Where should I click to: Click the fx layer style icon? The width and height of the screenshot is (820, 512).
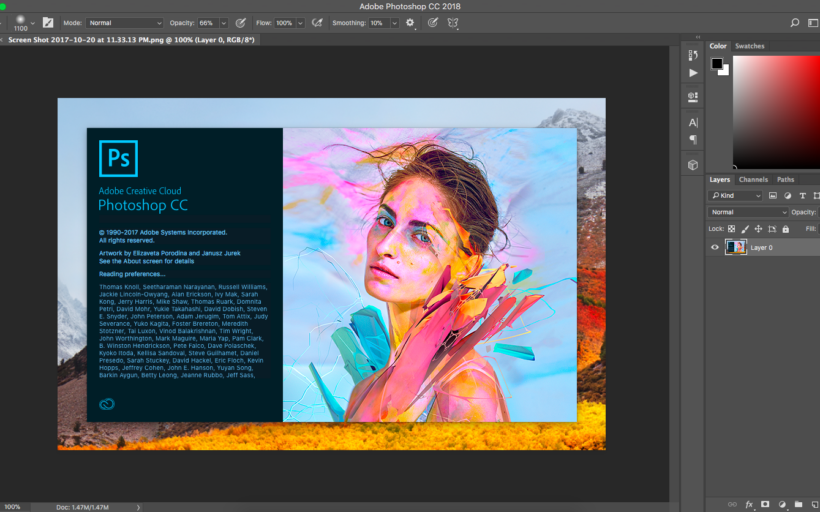pyautogui.click(x=748, y=504)
